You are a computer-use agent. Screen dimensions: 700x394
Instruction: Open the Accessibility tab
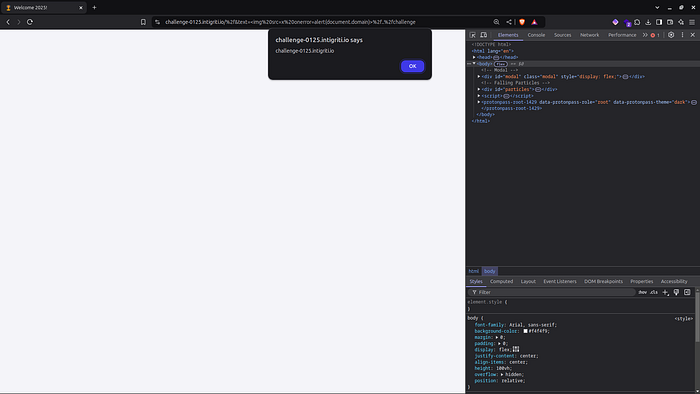(674, 282)
